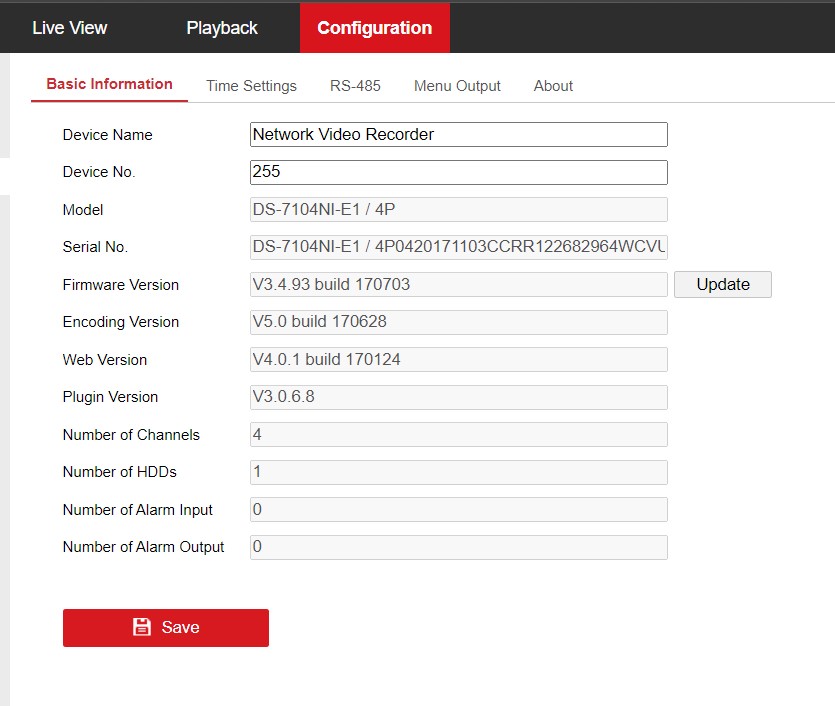This screenshot has height=706, width=835.
Task: Click into the Device Name field
Action: [458, 134]
